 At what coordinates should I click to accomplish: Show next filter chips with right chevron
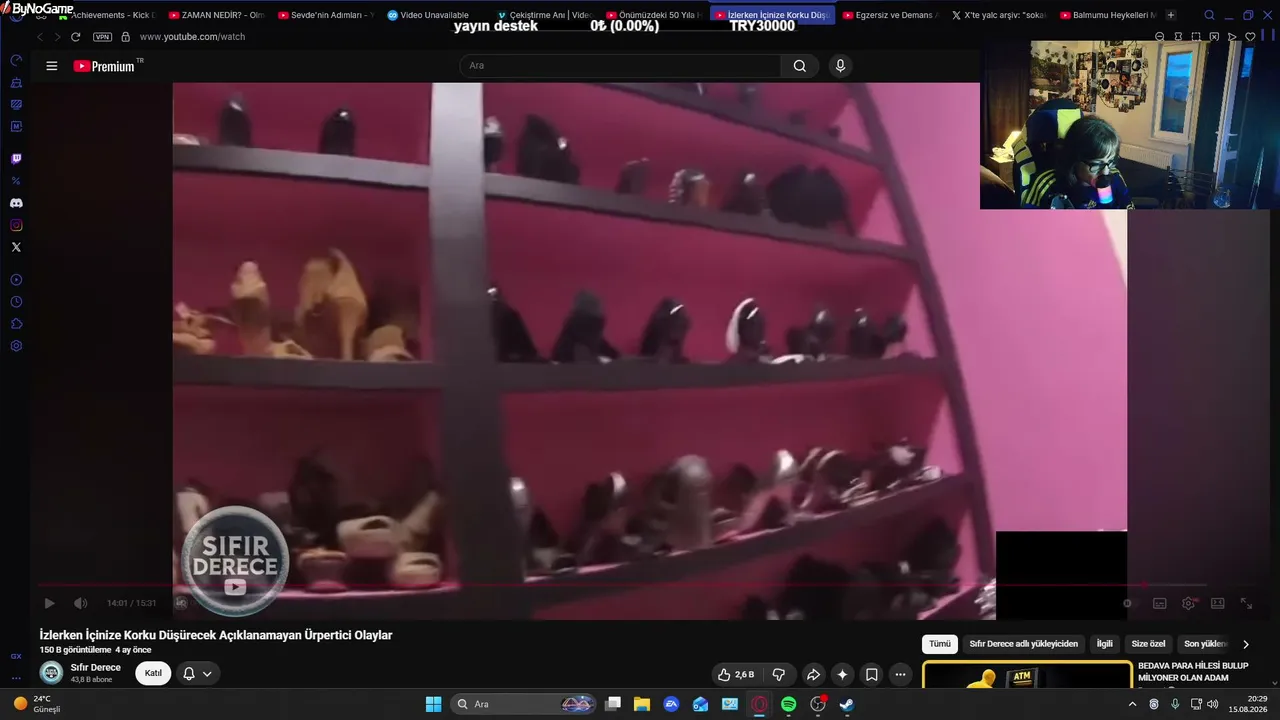click(1245, 644)
